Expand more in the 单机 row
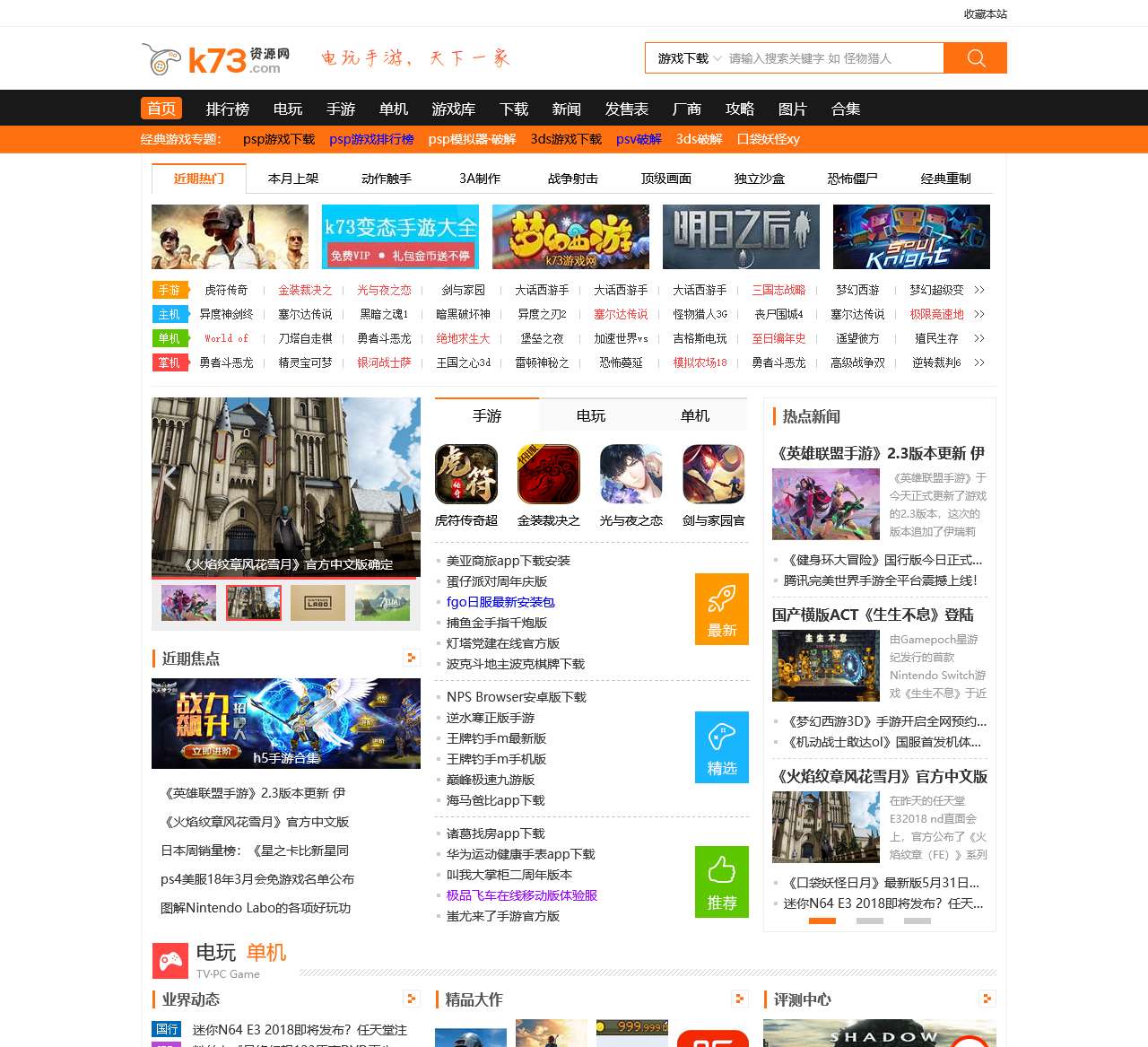The width and height of the screenshot is (1148, 1047). 979,338
